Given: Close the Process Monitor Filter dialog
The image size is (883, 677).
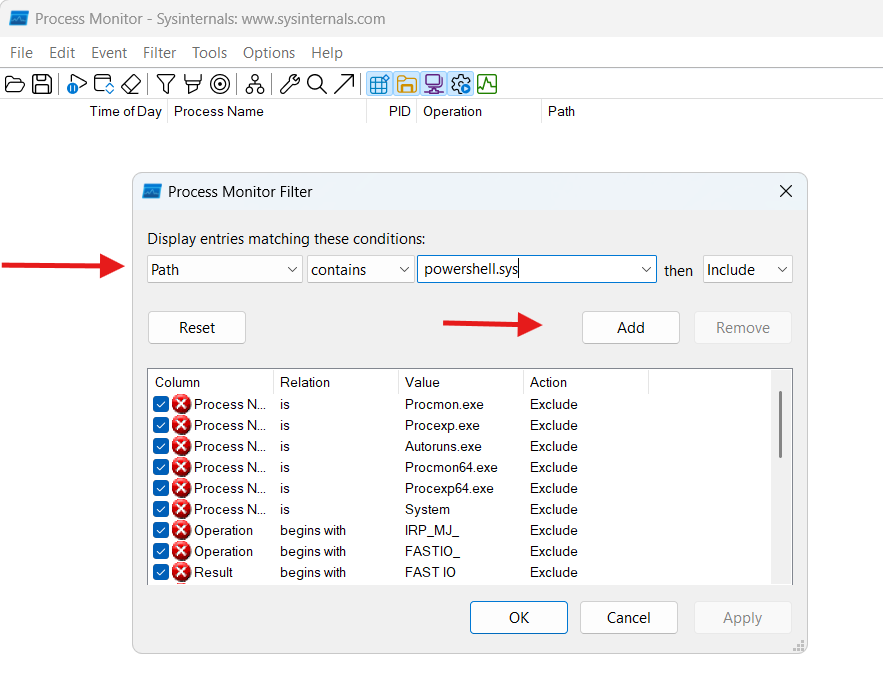Looking at the screenshot, I should [x=786, y=191].
